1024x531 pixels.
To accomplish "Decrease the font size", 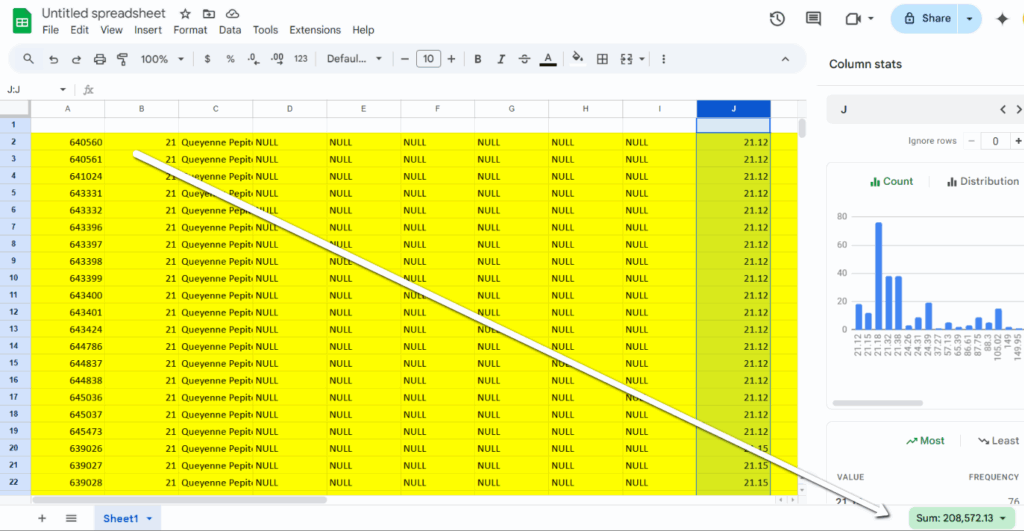I will point(404,59).
